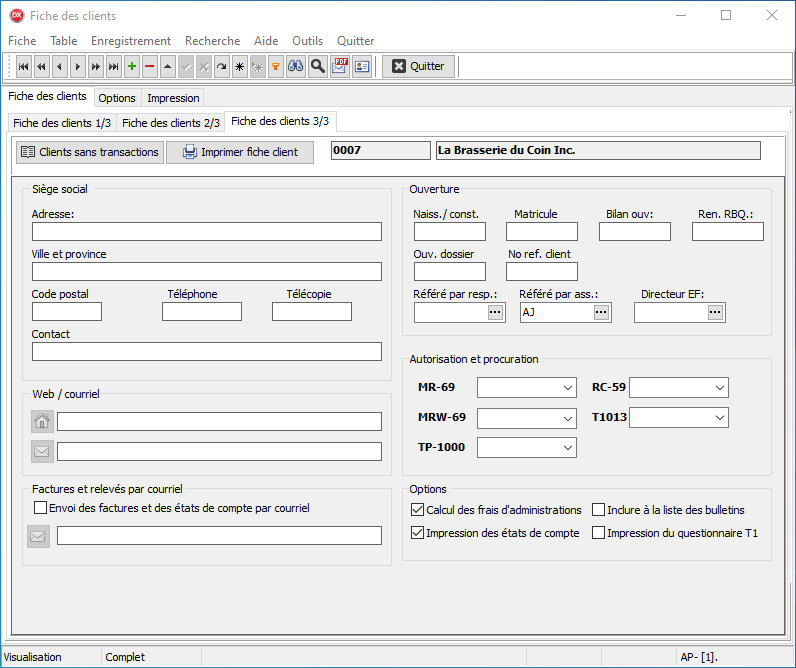Open search with binoculars icon

point(295,66)
